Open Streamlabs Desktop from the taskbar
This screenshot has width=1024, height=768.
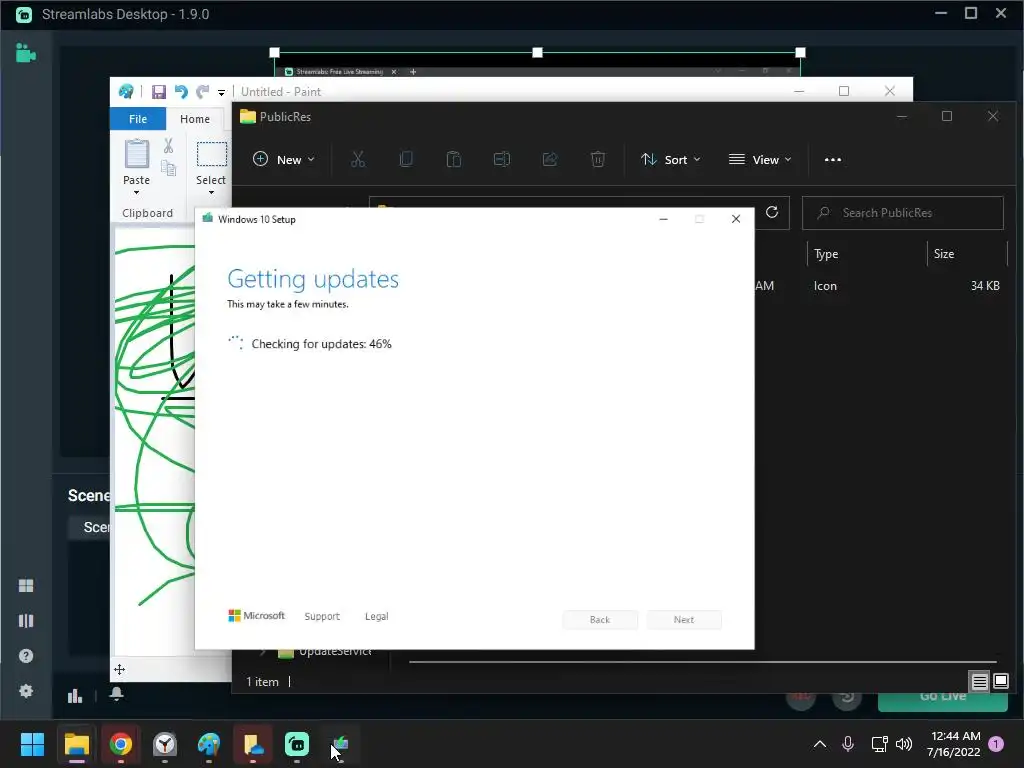click(297, 744)
